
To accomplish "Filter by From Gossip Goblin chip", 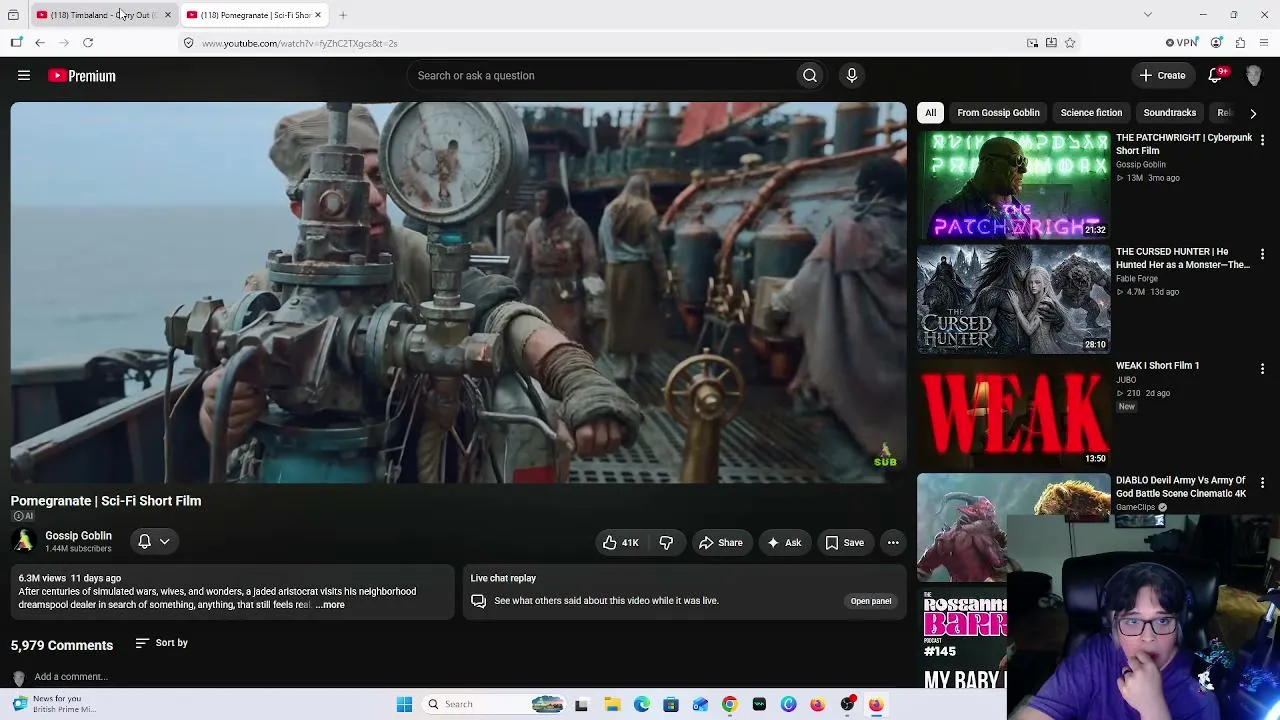I will (998, 113).
